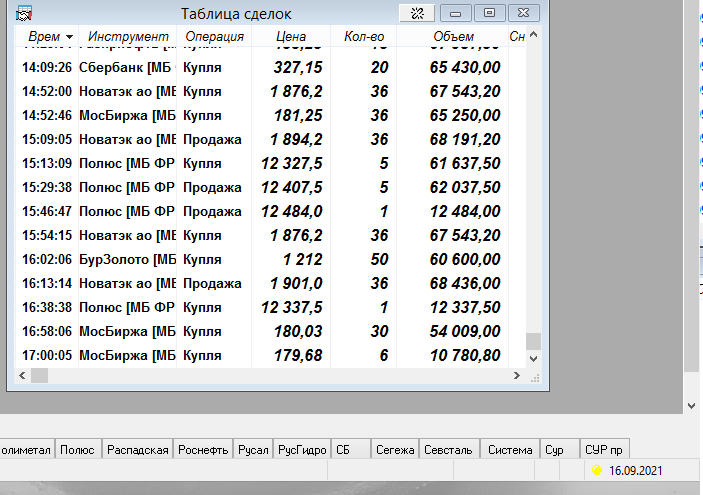Click price 179,68 cell
The image size is (703, 495).
click(298, 355)
